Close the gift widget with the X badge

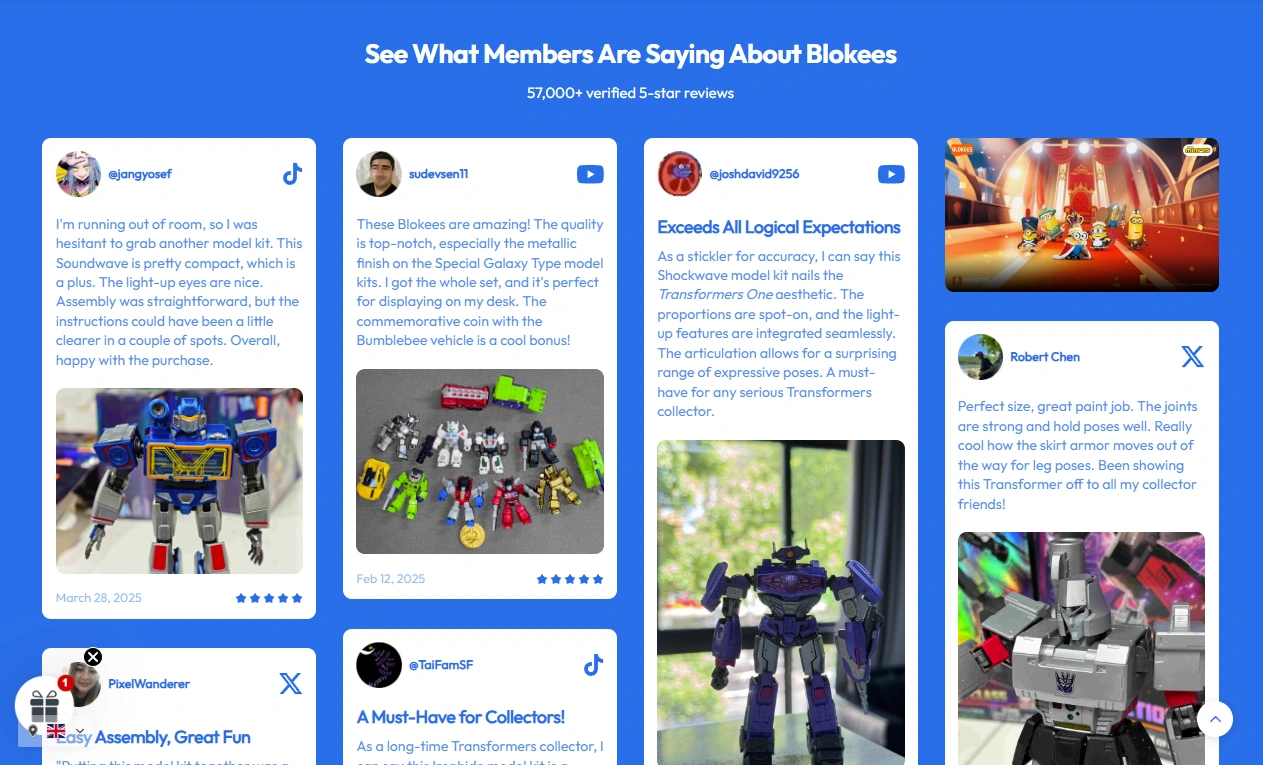93,657
